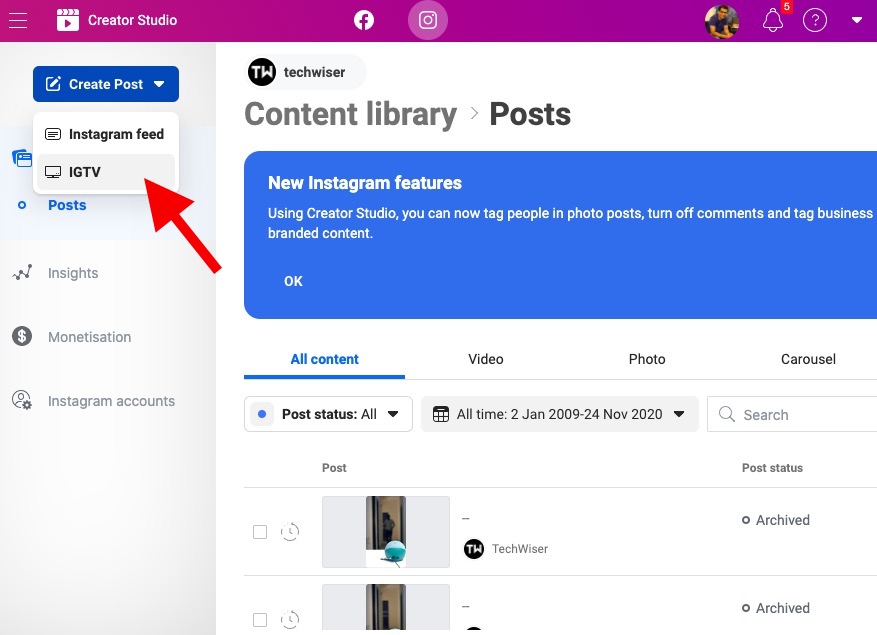Click the Creator Studio logo icon
Viewport: 877px width, 635px height.
(x=68, y=20)
